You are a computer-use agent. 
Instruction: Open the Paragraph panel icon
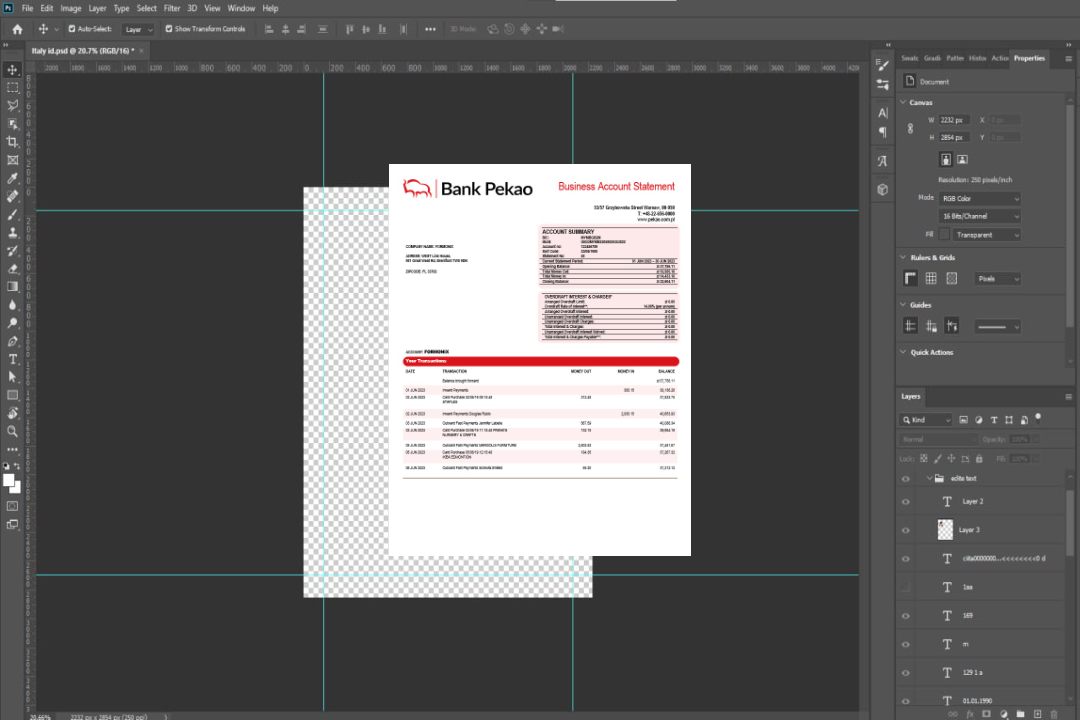(x=883, y=132)
